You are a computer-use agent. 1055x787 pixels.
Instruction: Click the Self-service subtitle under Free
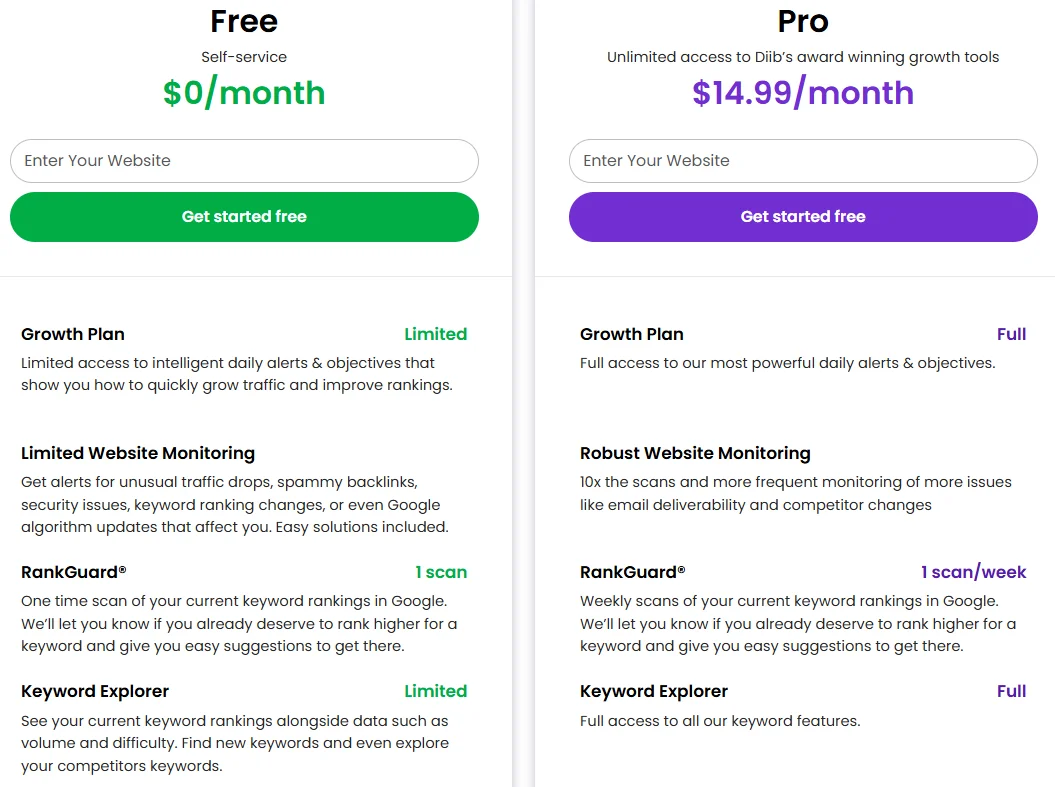(x=244, y=57)
